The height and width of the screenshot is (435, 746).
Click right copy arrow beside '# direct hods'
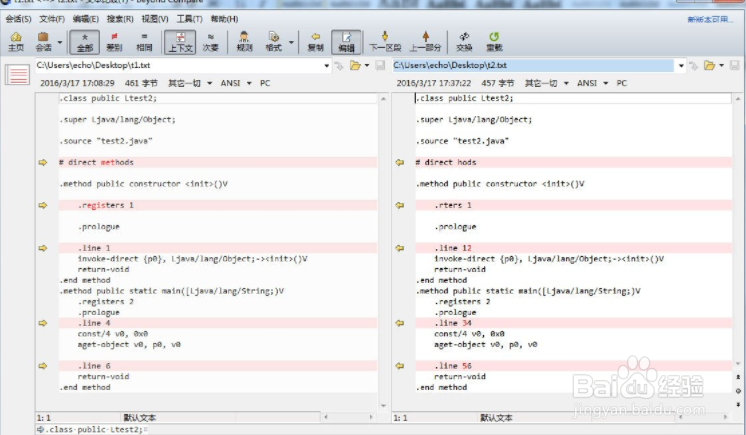click(x=400, y=162)
